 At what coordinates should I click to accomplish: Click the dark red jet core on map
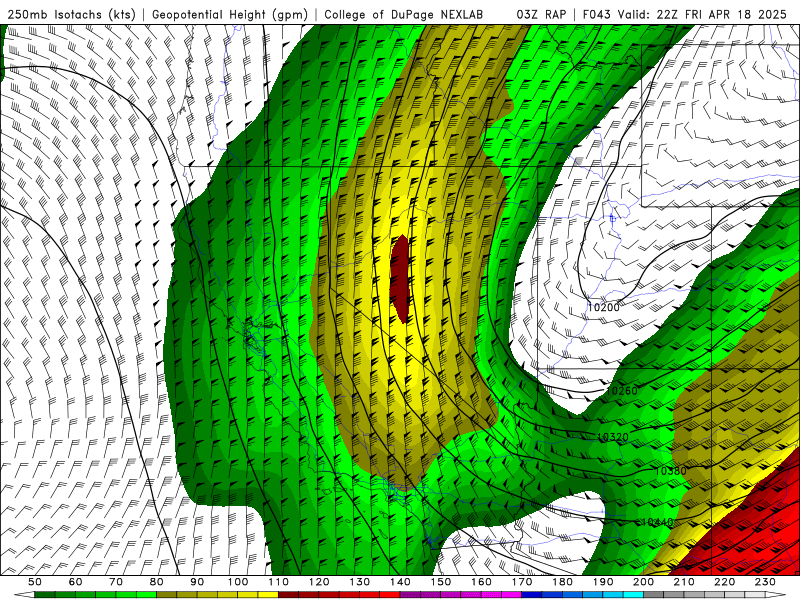(x=400, y=279)
